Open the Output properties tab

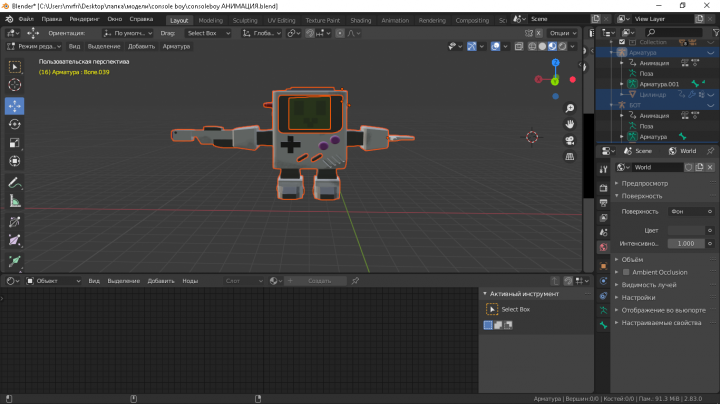(603, 203)
